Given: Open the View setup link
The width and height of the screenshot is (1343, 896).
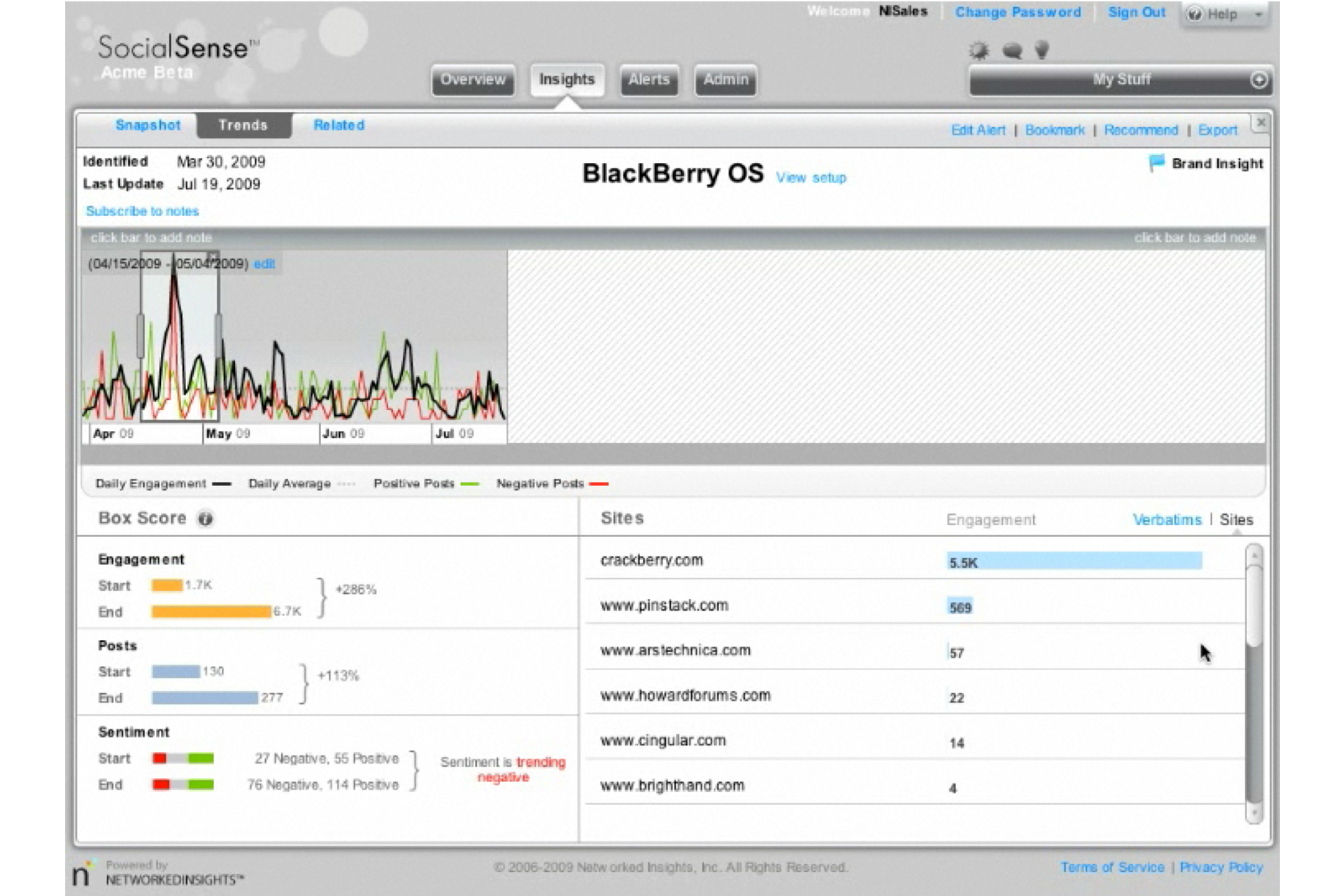Looking at the screenshot, I should tap(811, 178).
